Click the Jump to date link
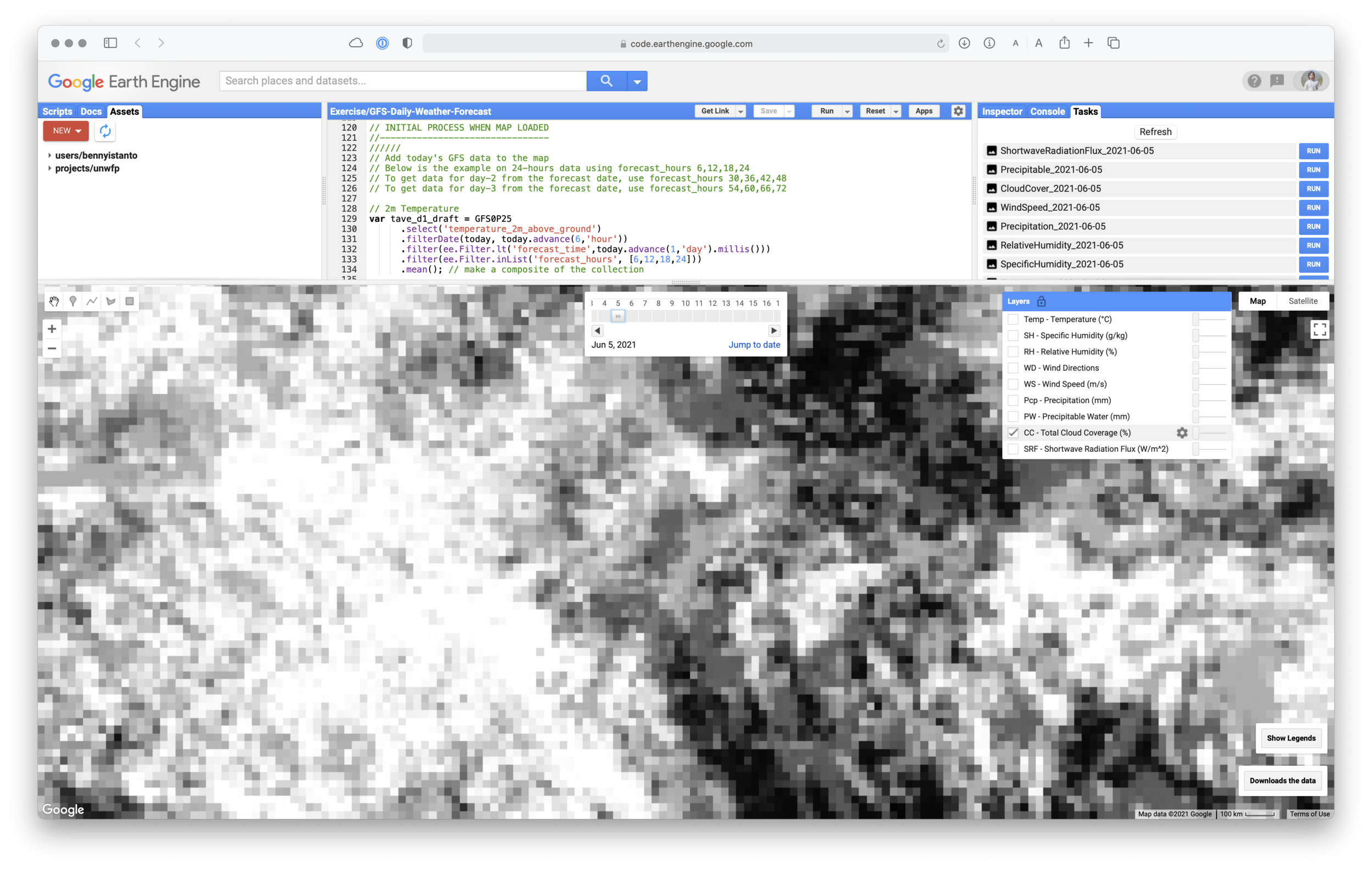Screen dimensions: 1372x869 point(754,345)
